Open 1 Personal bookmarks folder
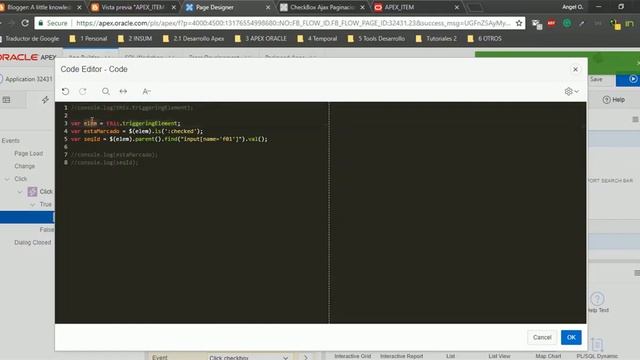640x360 pixels. 89,39
